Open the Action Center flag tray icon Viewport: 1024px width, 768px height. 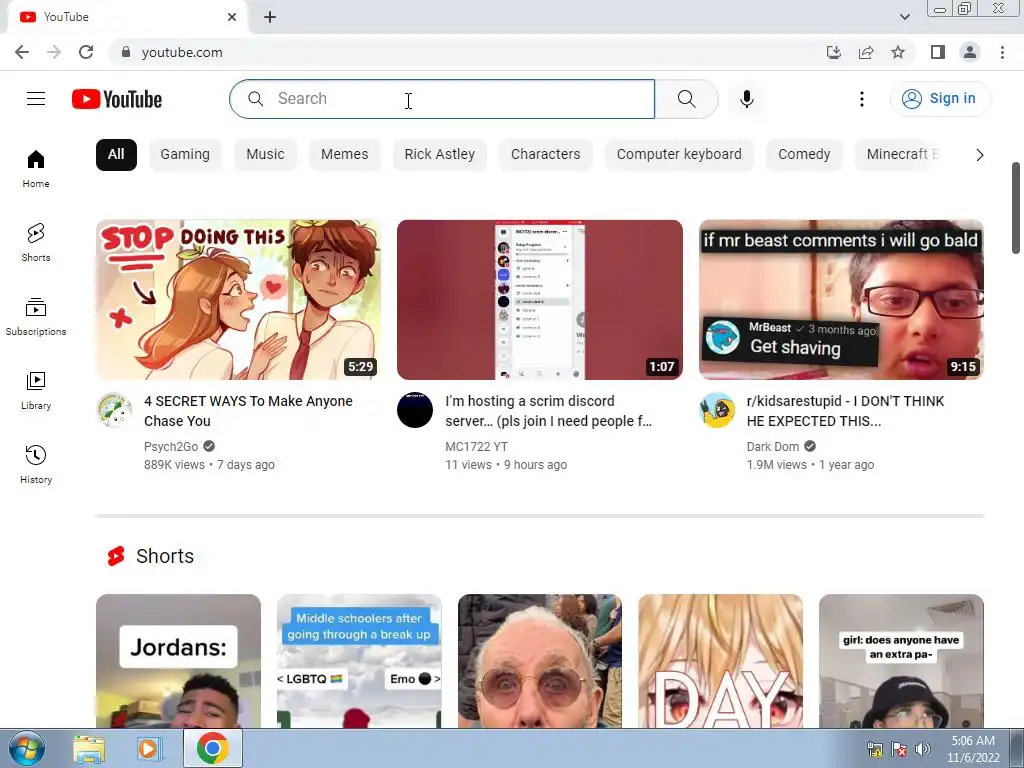[x=899, y=749]
